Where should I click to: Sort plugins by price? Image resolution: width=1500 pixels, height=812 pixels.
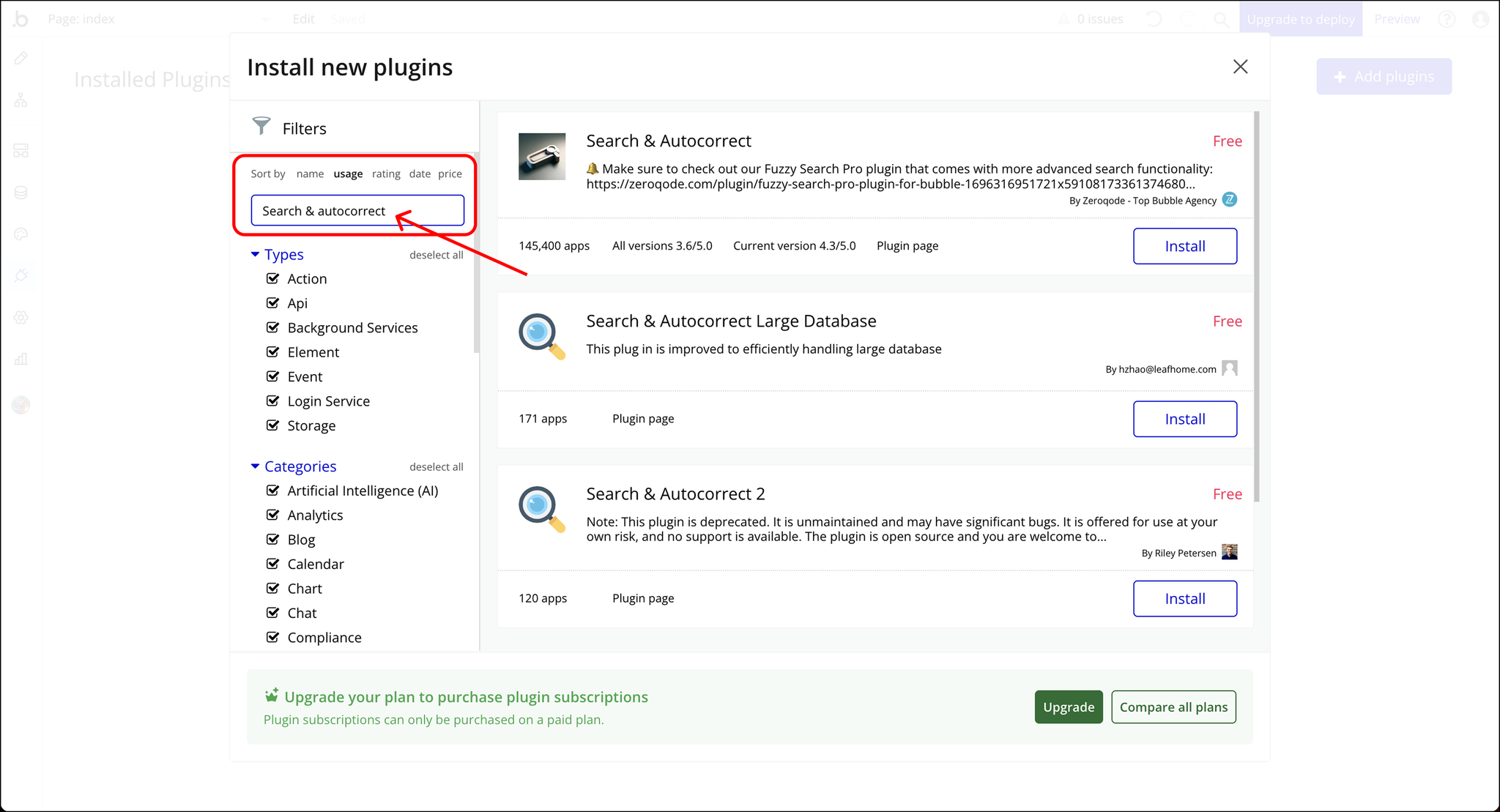coord(450,174)
